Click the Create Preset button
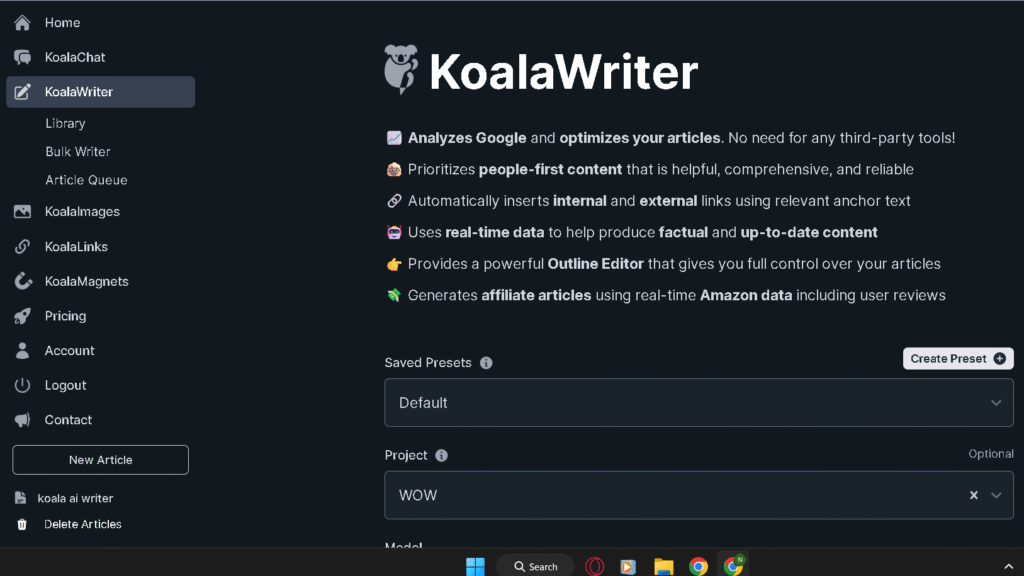Screen dimensions: 1024x576 pyautogui.click(x=957, y=358)
